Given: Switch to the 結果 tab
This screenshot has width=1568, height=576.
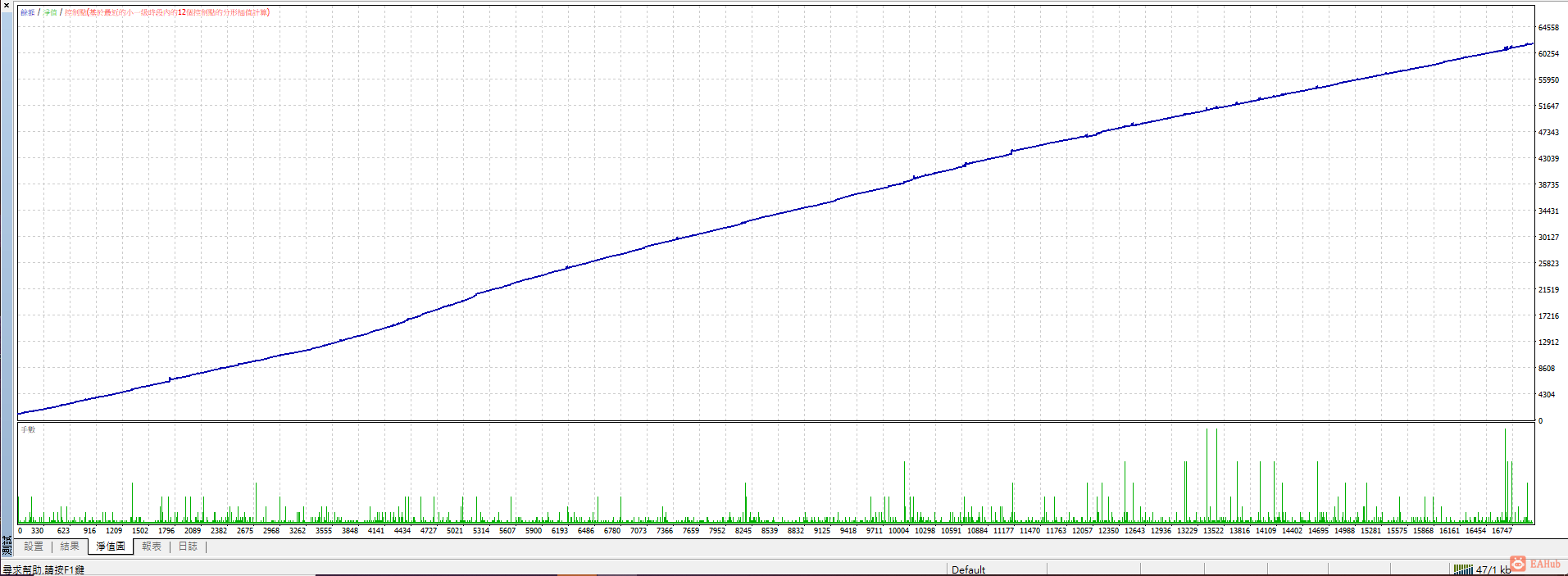Looking at the screenshot, I should 70,547.
